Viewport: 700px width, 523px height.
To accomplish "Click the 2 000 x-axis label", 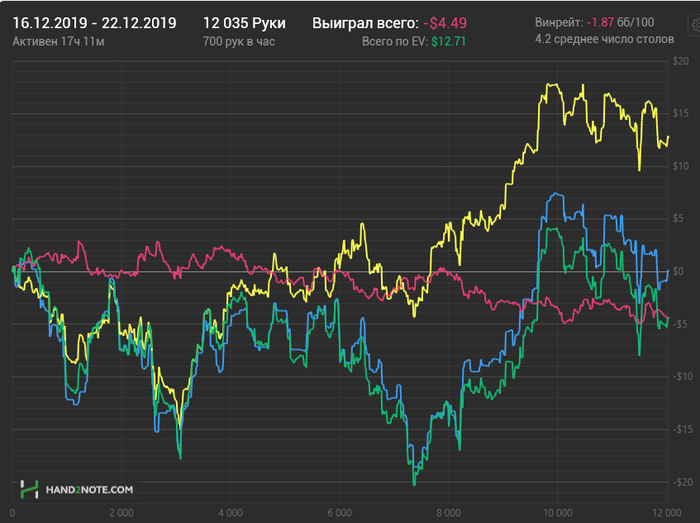I will point(121,513).
